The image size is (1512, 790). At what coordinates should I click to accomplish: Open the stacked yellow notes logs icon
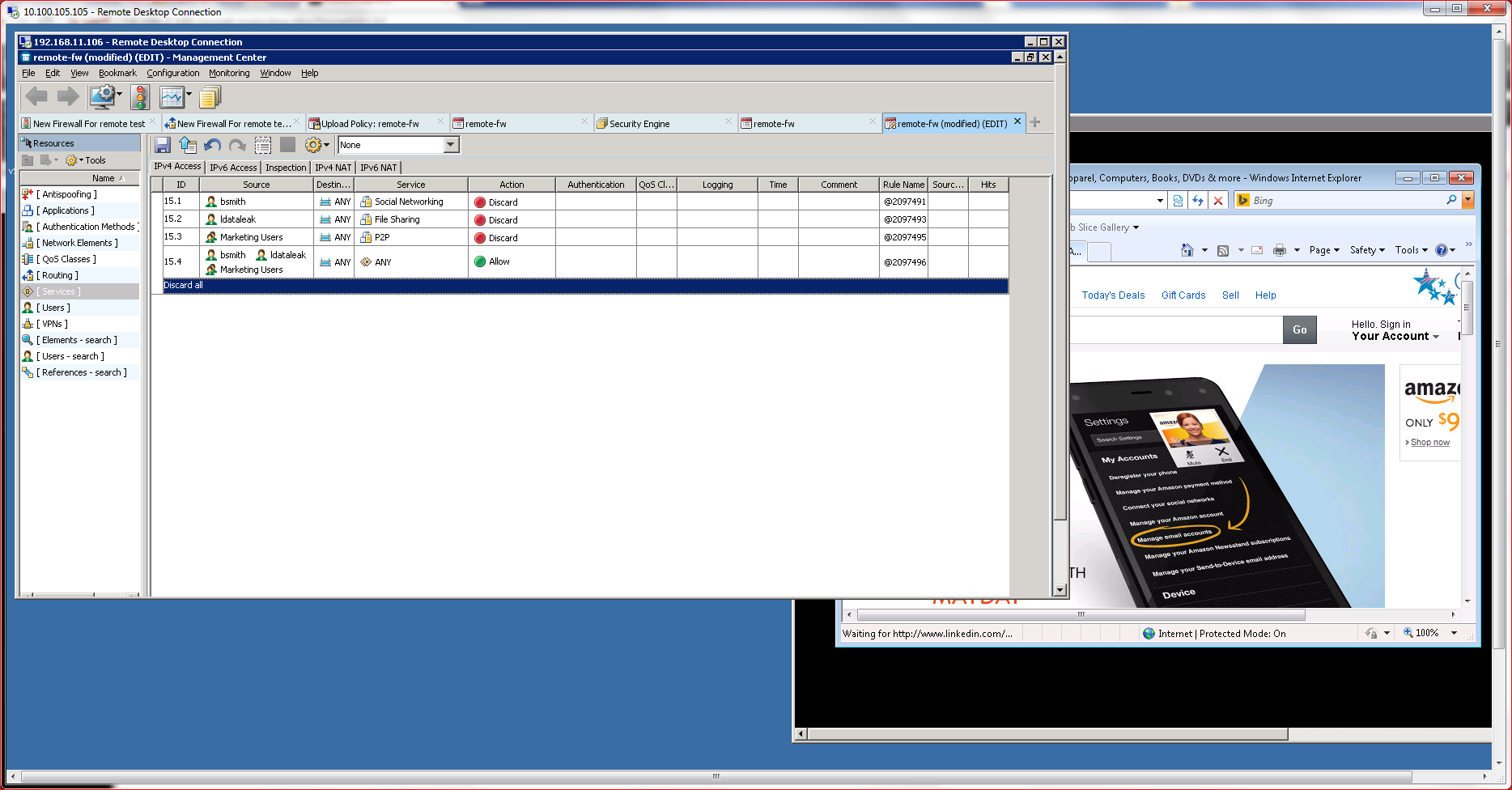[210, 97]
